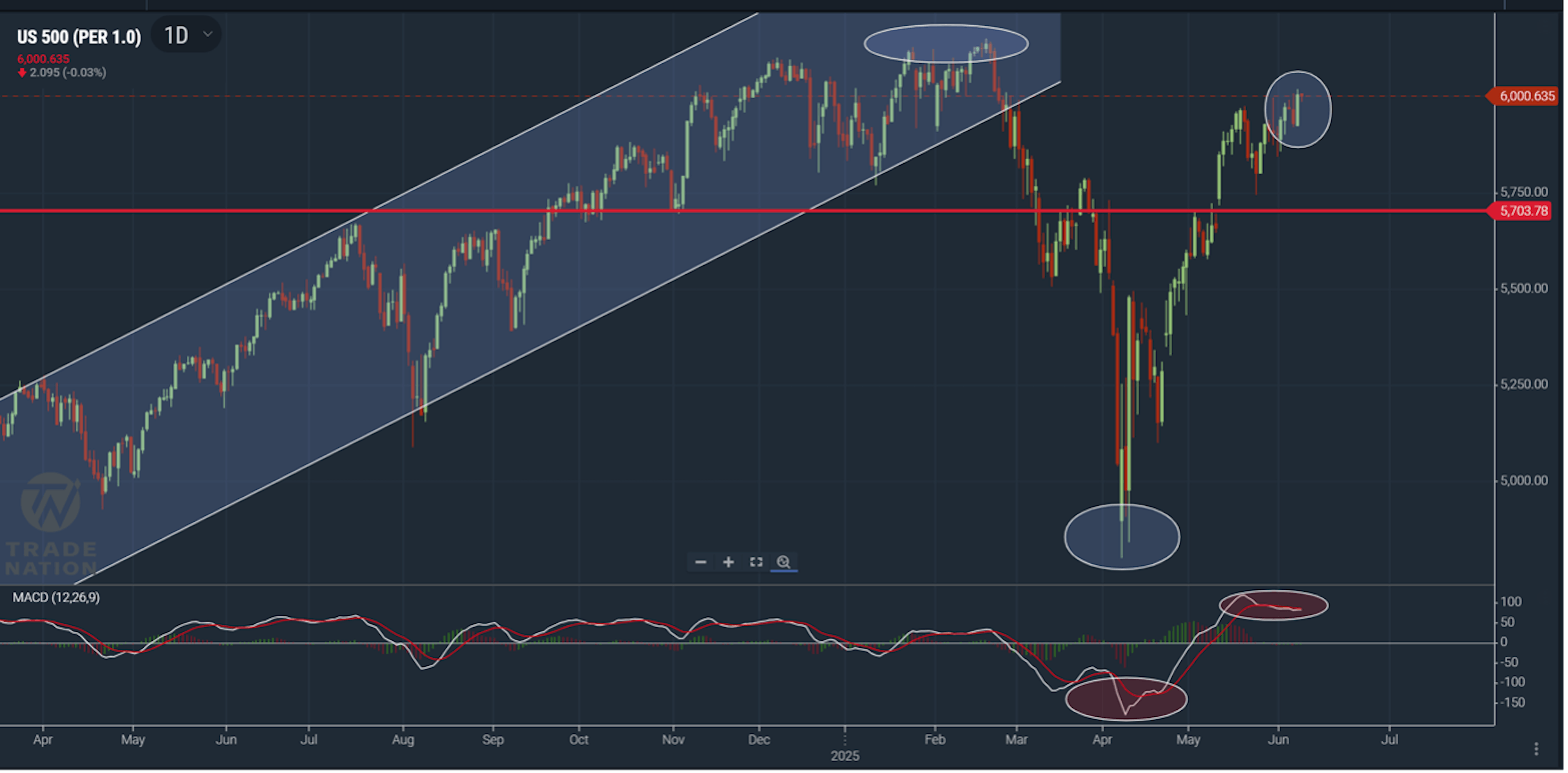Click the 2025 year label on time axis

click(x=845, y=757)
